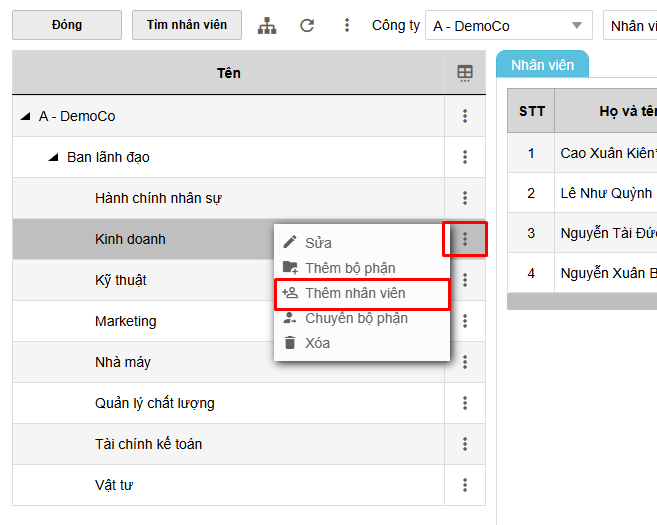Screen dimensions: 657x525
Task: Click the organization chart icon in toolbar
Action: click(x=267, y=26)
